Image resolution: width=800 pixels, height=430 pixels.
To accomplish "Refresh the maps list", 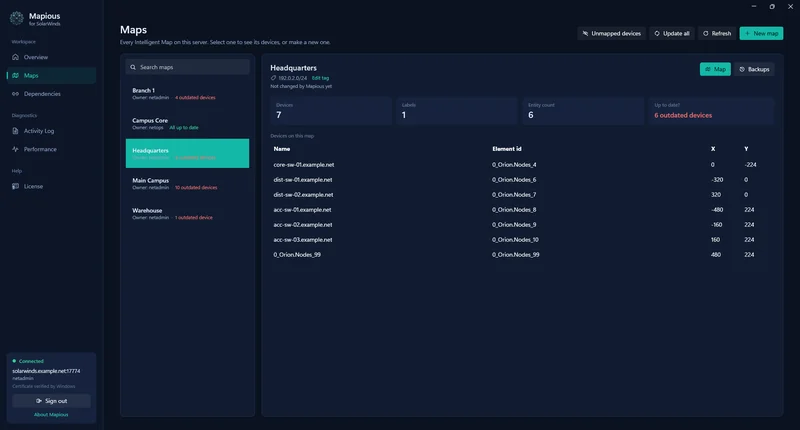I will click(x=717, y=34).
